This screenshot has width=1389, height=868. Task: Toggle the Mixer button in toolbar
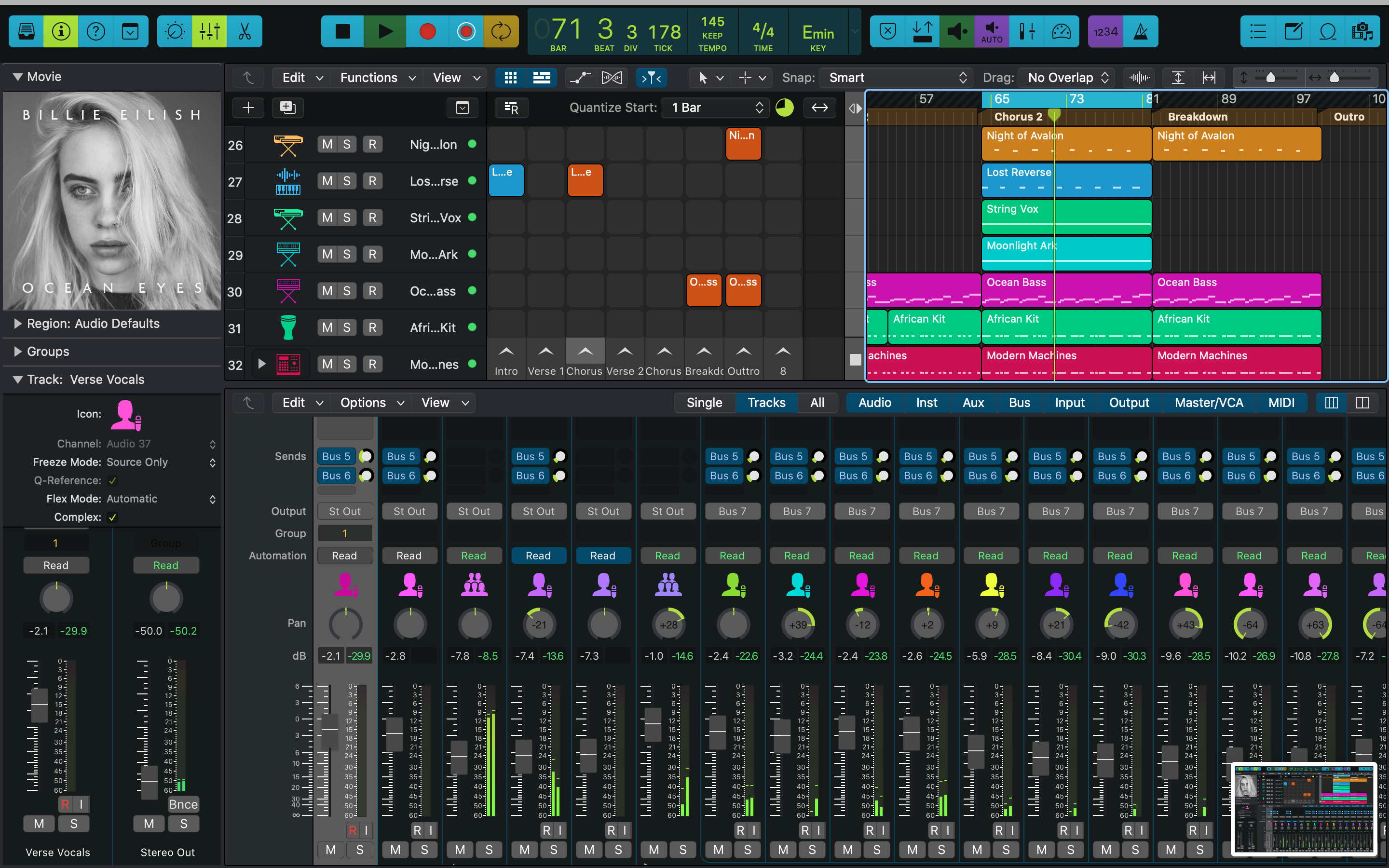[209, 31]
